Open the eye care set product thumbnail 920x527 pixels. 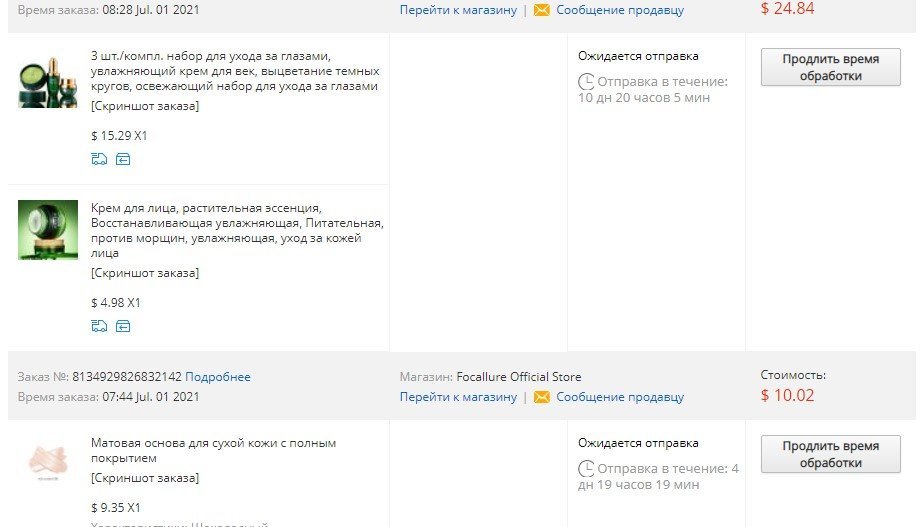pyautogui.click(x=47, y=83)
